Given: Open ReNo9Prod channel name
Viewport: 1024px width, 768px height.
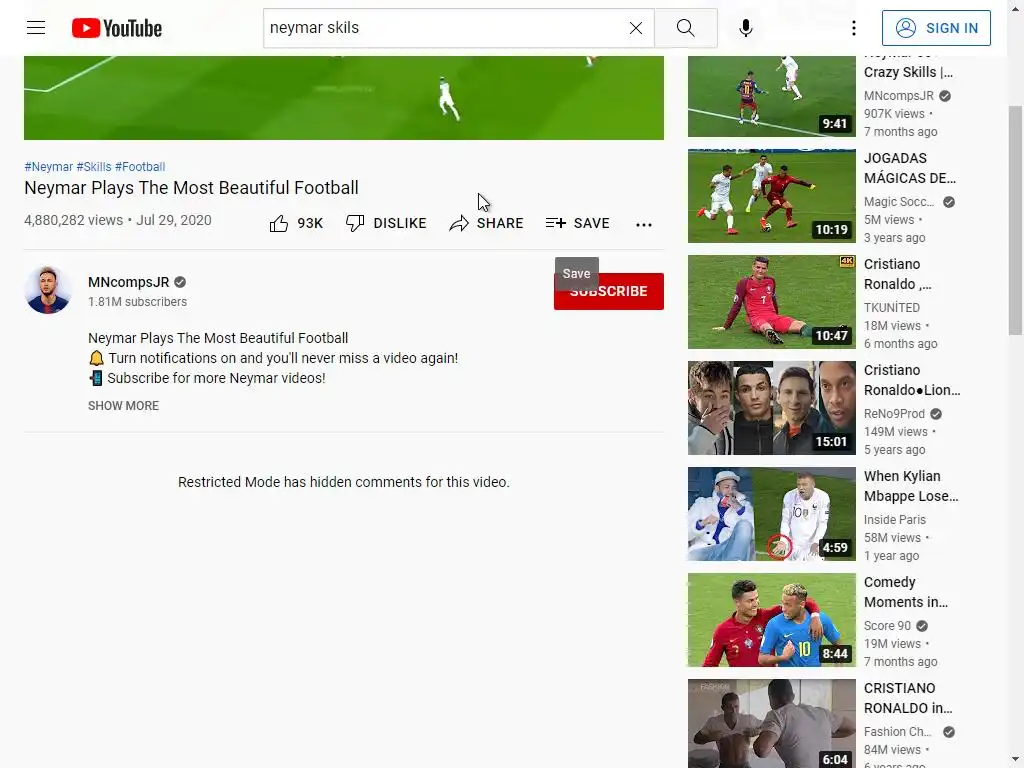Looking at the screenshot, I should coord(894,413).
